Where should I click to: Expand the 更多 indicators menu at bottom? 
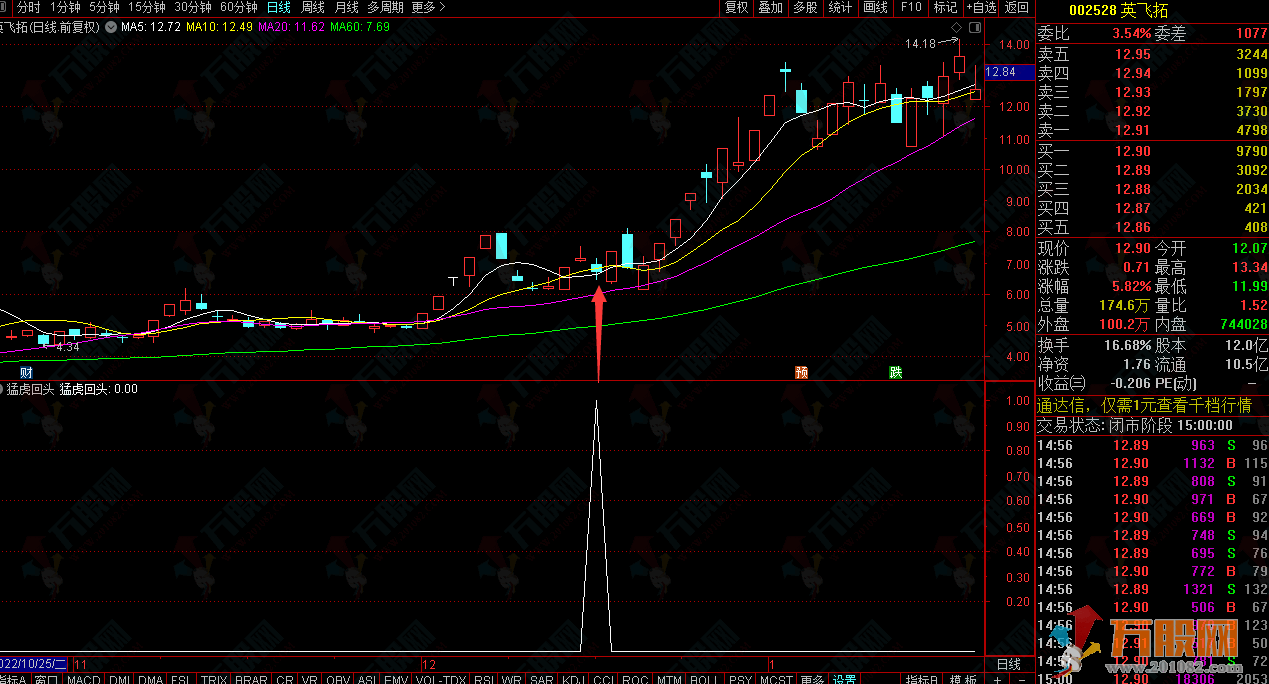[811, 680]
